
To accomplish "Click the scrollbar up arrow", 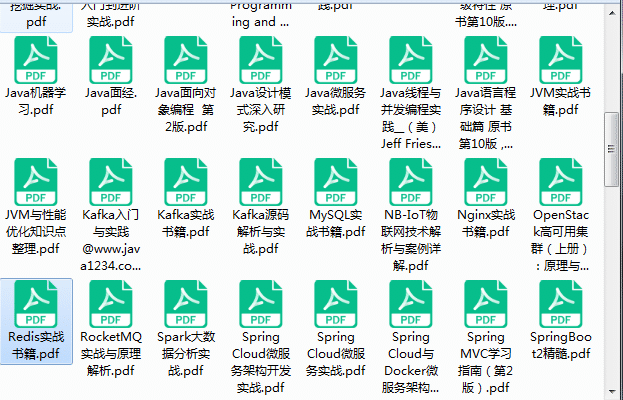I will pos(612,13).
